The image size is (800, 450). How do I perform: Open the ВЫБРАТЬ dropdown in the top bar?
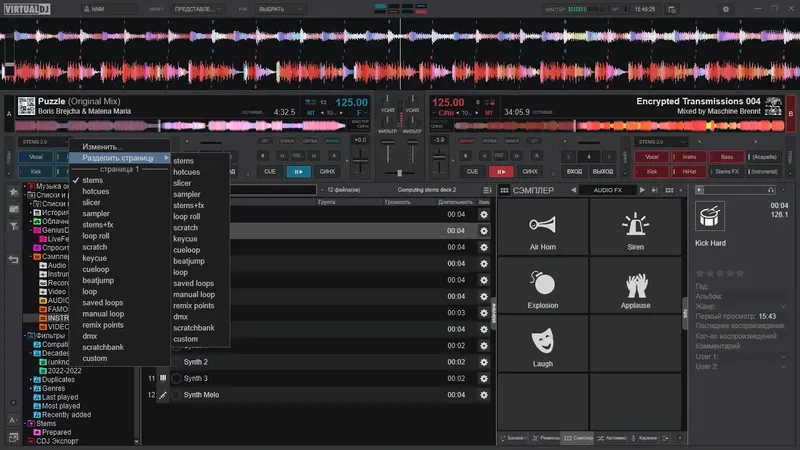coord(281,9)
